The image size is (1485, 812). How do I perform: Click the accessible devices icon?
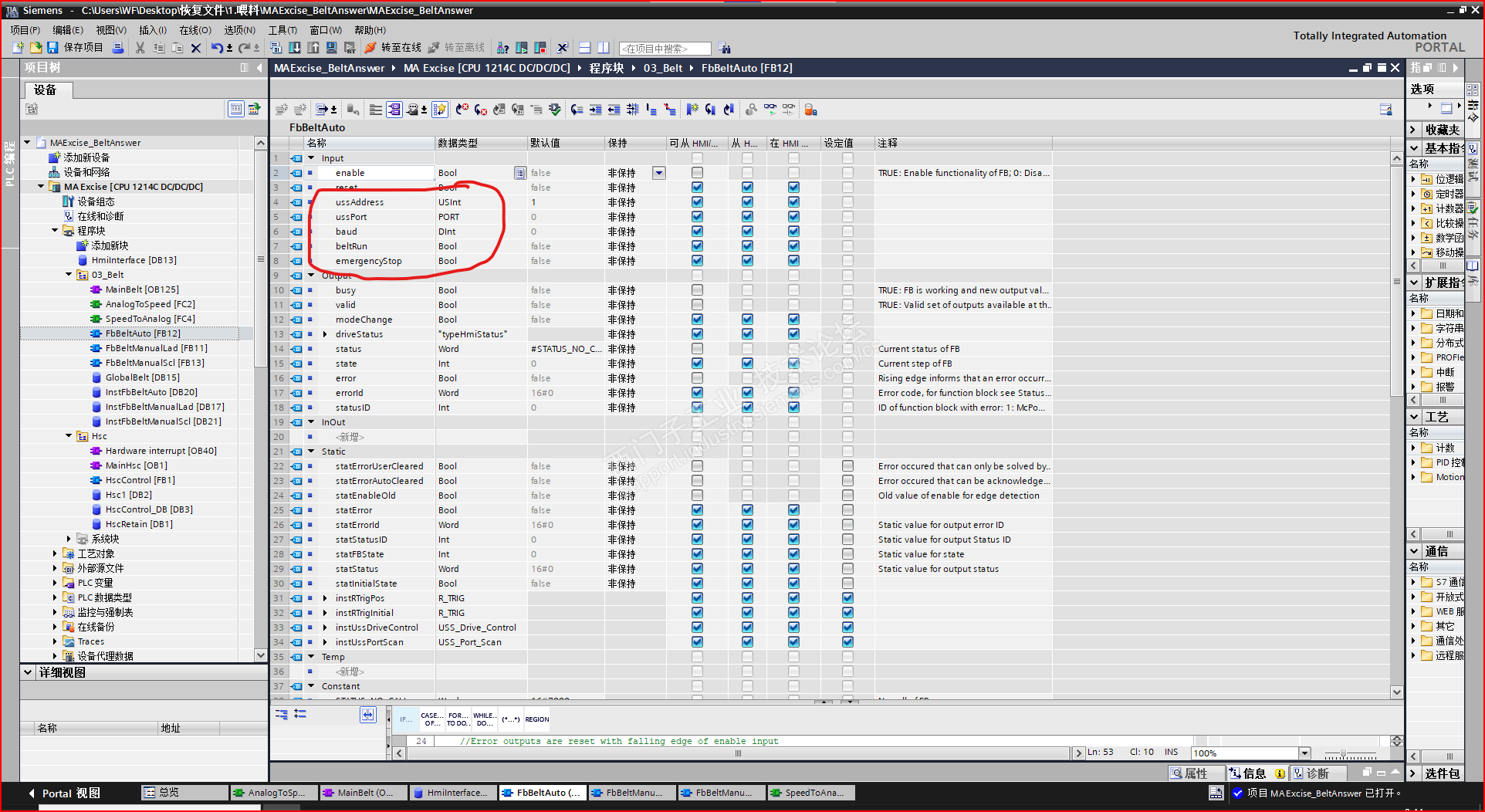(x=503, y=48)
